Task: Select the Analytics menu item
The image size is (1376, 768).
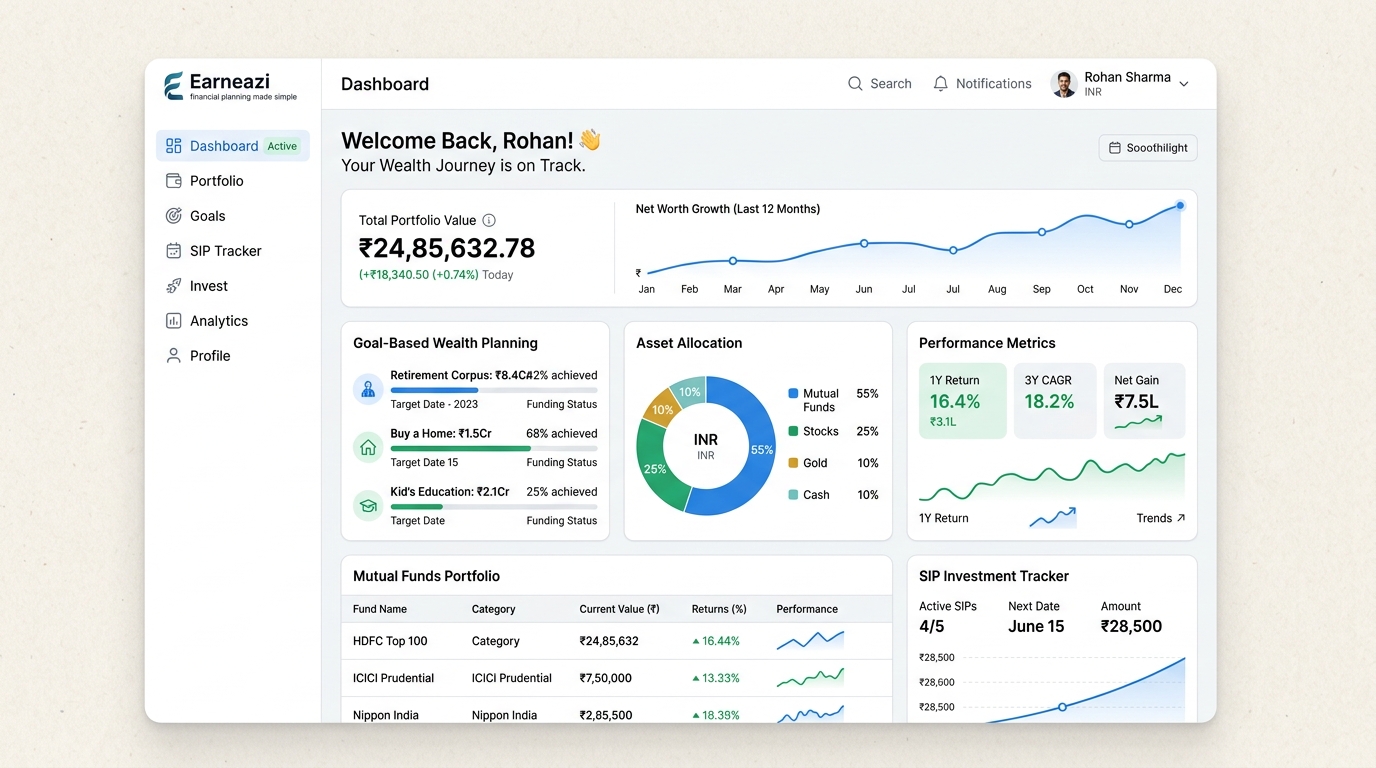Action: (x=233, y=321)
